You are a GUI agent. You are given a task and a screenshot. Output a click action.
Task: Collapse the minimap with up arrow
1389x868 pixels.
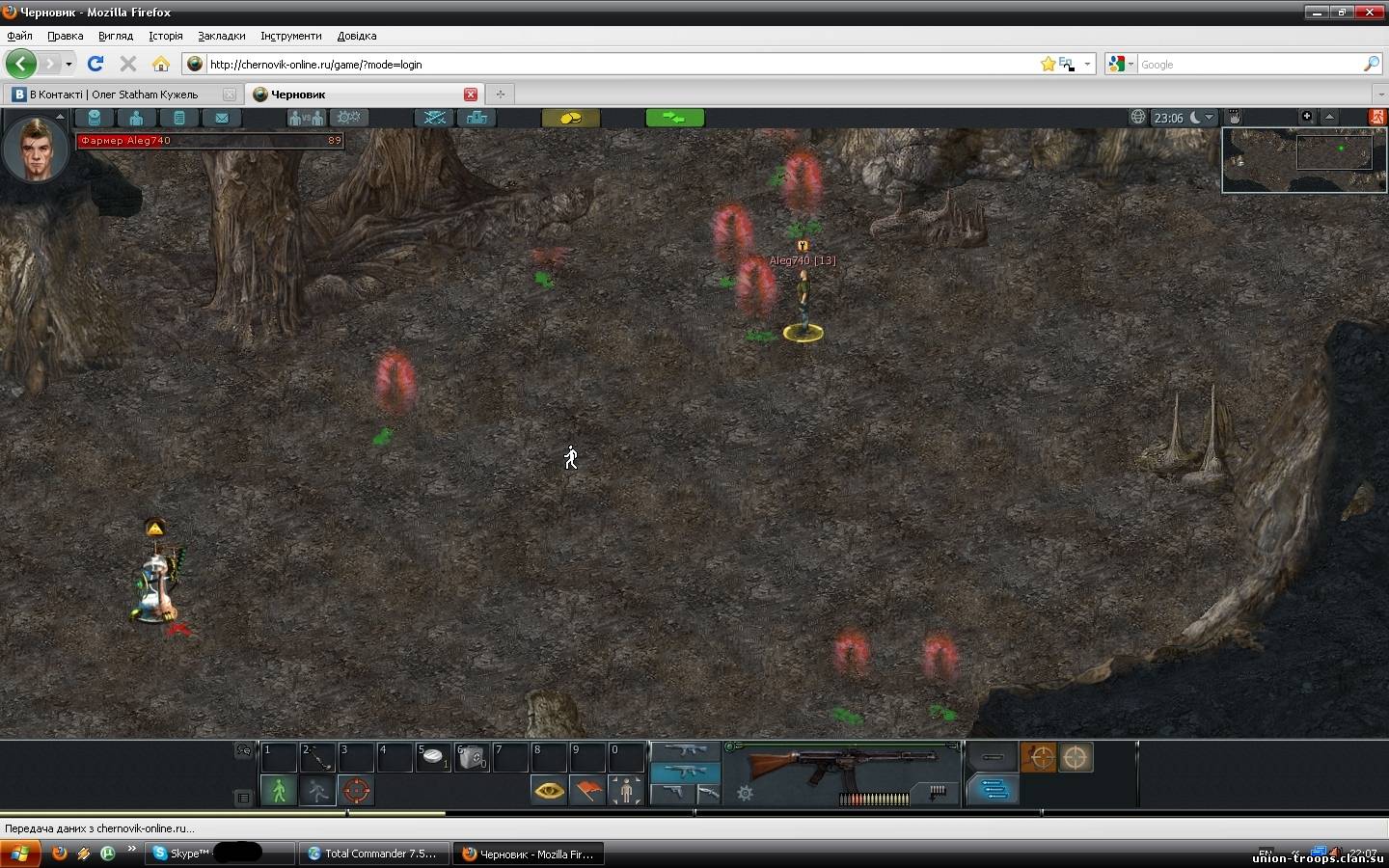tap(1330, 117)
